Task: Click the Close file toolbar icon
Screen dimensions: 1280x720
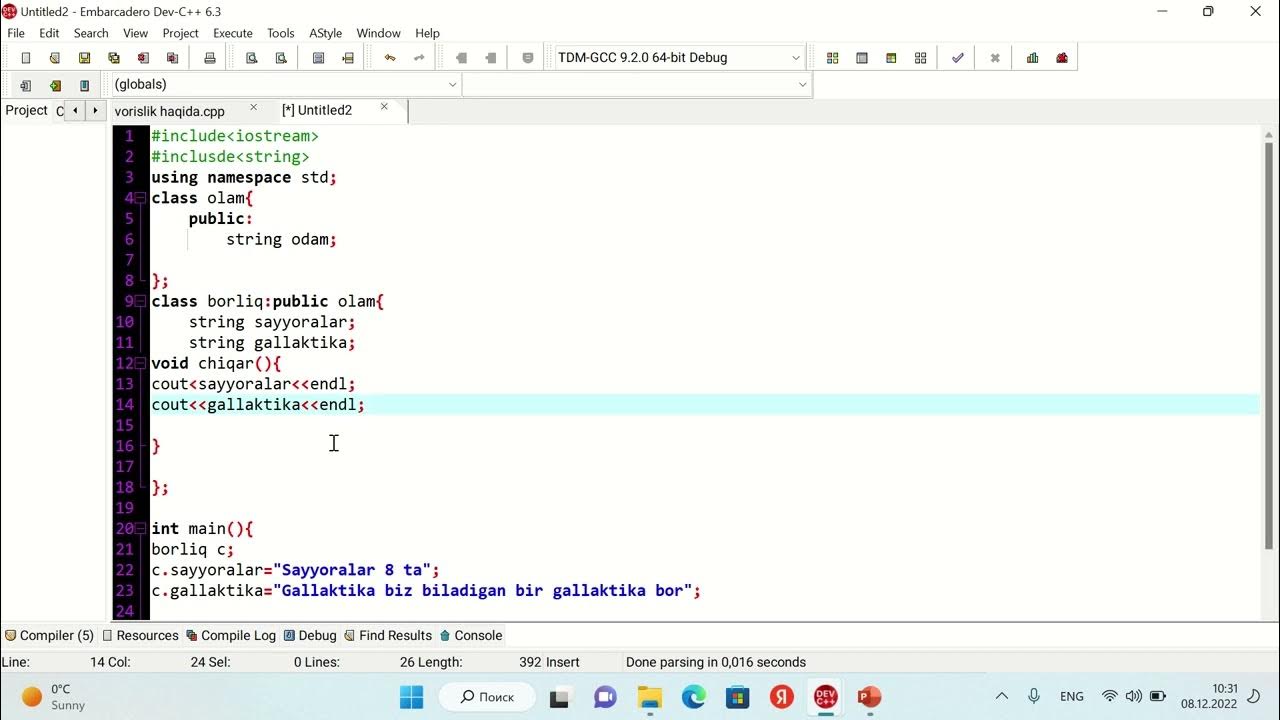Action: [143, 58]
